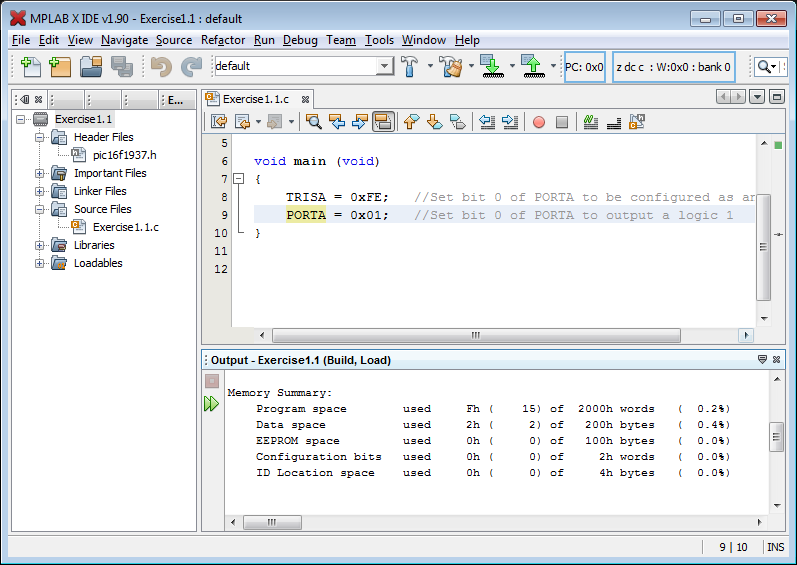Collapse main function code fold at line 7

click(x=238, y=179)
